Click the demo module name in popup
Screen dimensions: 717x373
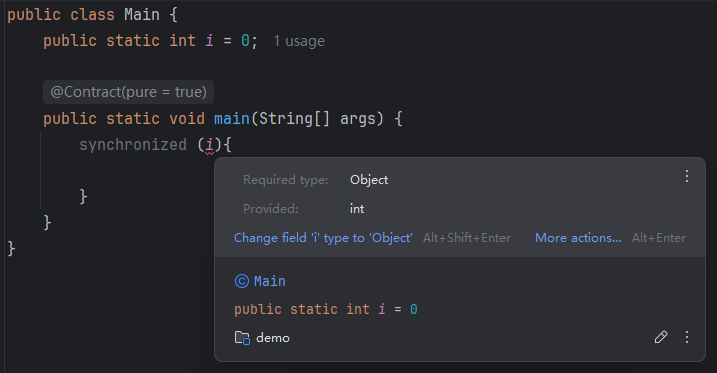point(273,338)
